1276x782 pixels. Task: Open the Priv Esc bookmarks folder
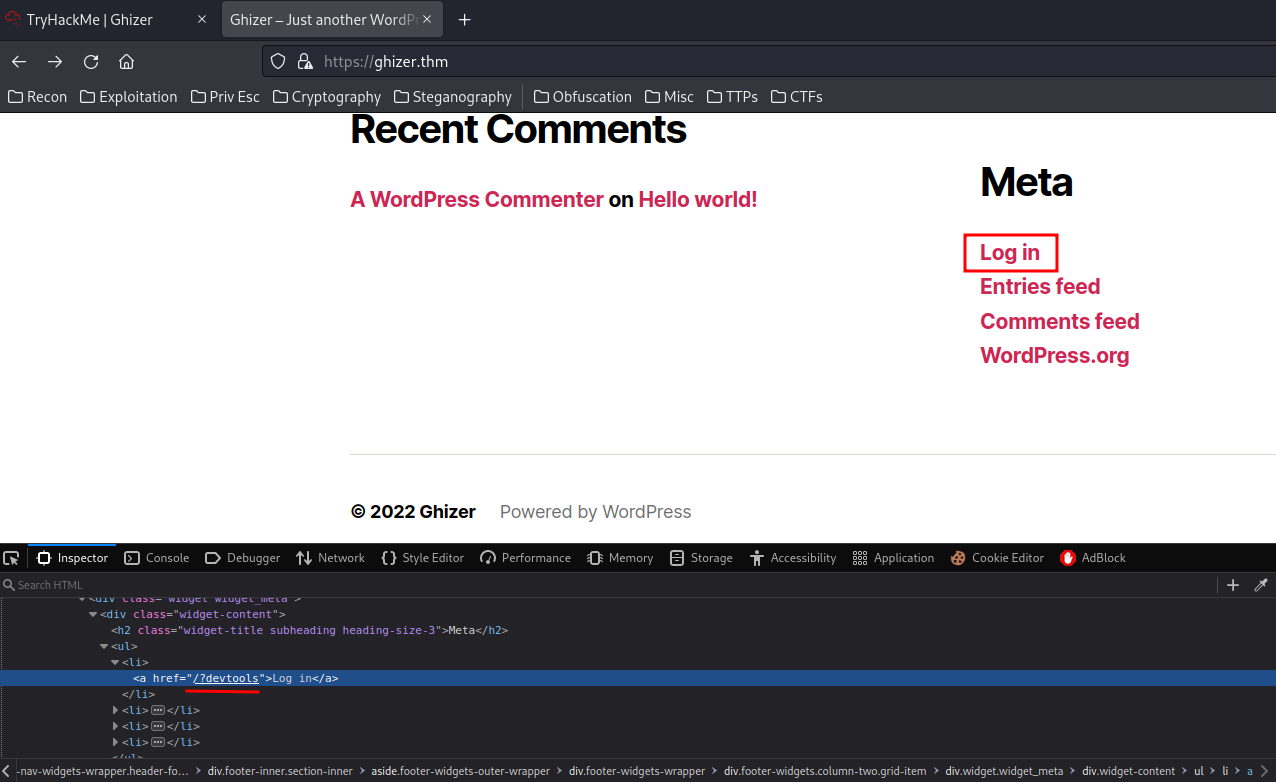224,97
